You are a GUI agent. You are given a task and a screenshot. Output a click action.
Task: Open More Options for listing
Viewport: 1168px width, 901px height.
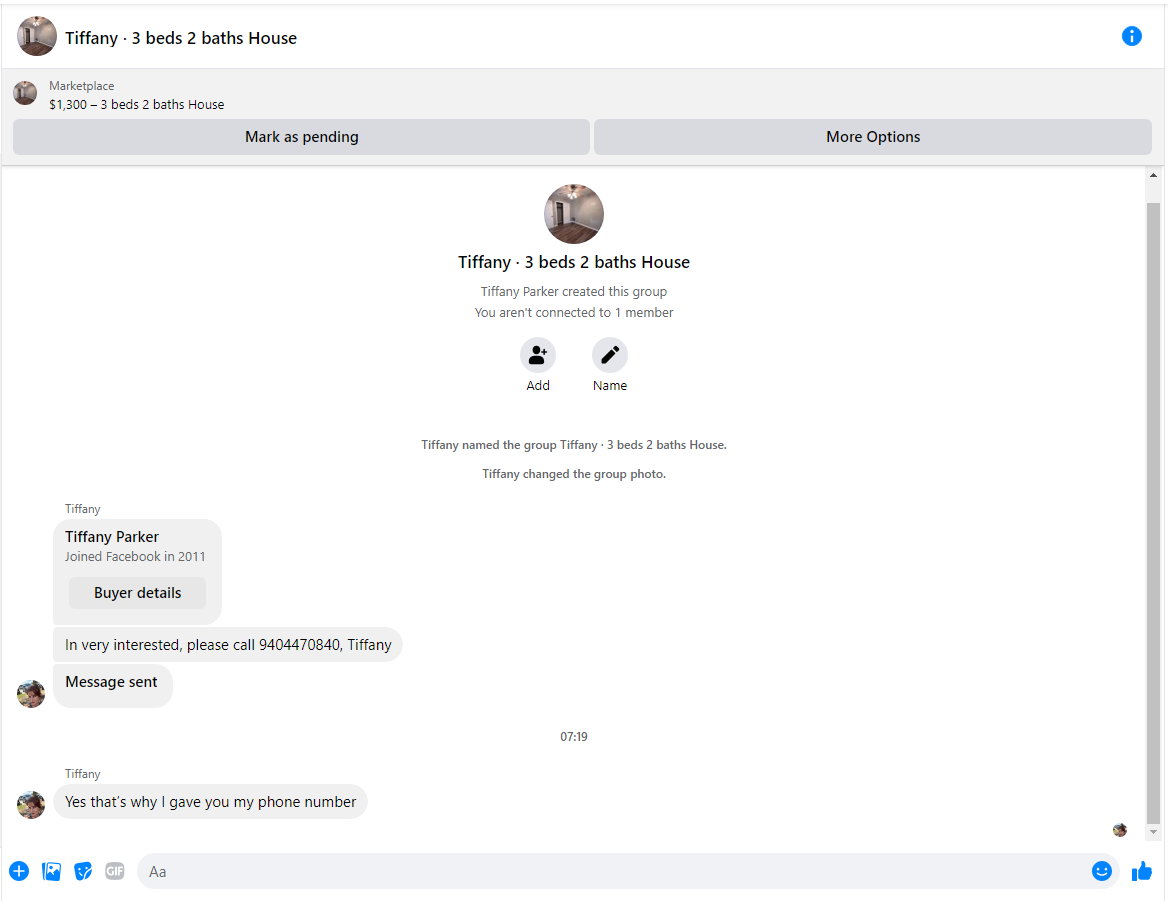(x=872, y=137)
